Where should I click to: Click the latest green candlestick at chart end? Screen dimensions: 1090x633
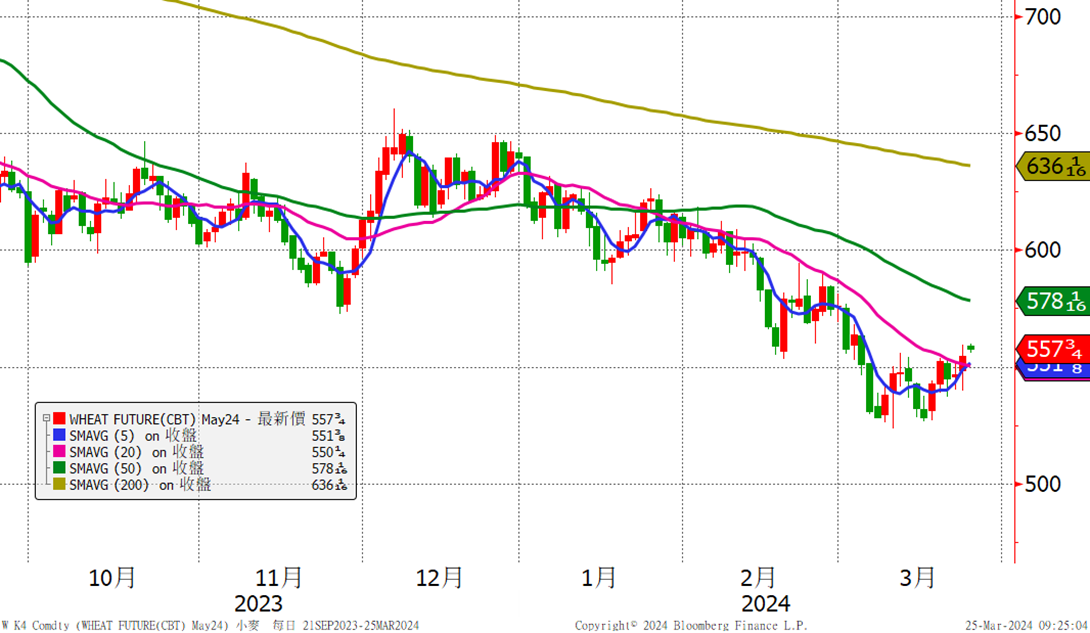[x=971, y=347]
